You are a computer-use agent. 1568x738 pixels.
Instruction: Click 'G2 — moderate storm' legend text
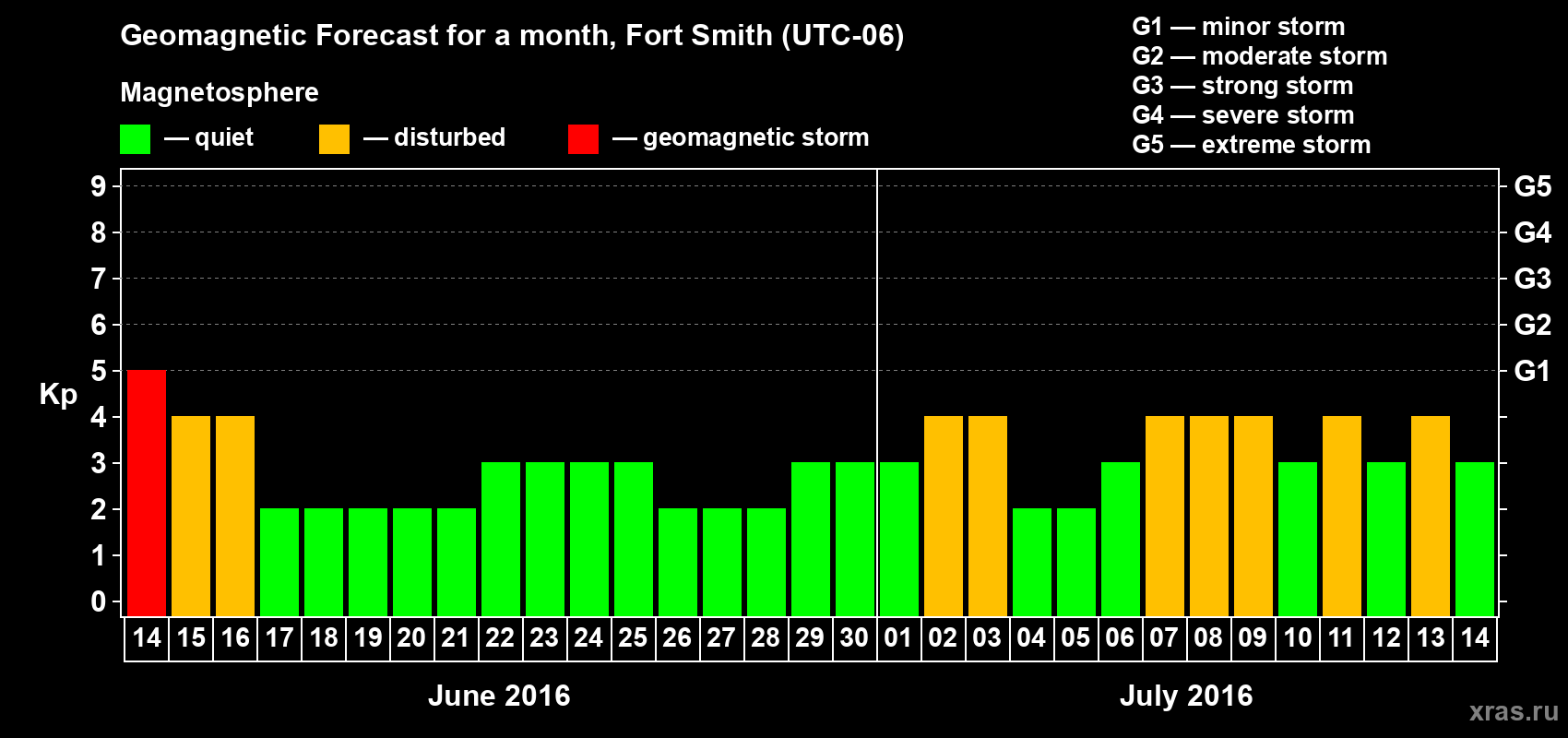1260,56
